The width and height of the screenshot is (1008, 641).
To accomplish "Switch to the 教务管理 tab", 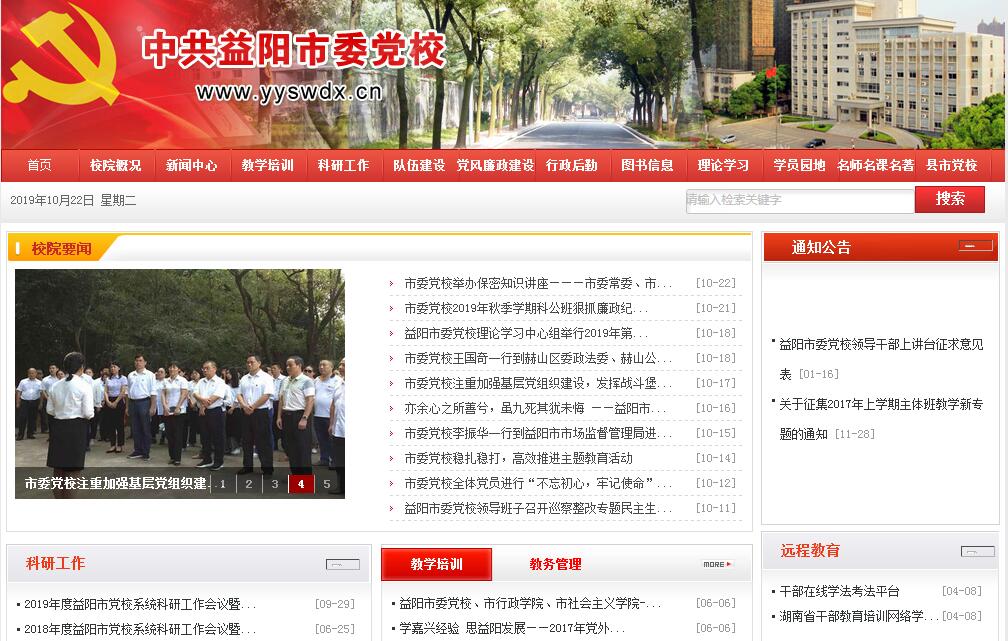I will pyautogui.click(x=555, y=564).
